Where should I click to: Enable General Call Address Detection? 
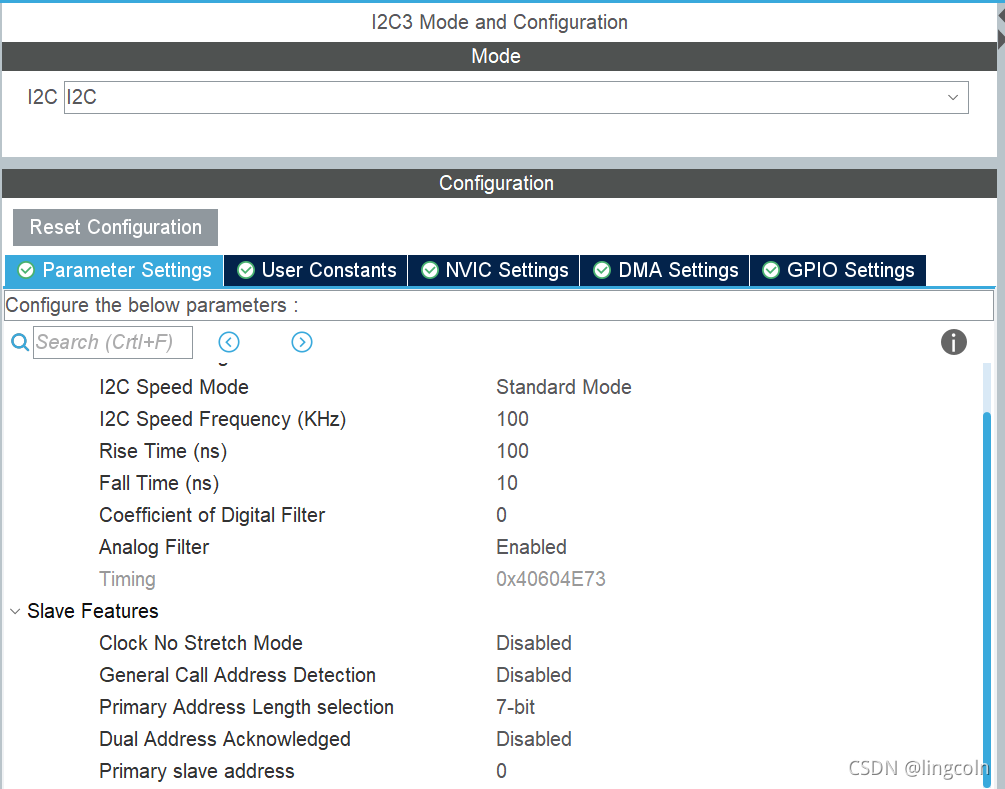(534, 675)
